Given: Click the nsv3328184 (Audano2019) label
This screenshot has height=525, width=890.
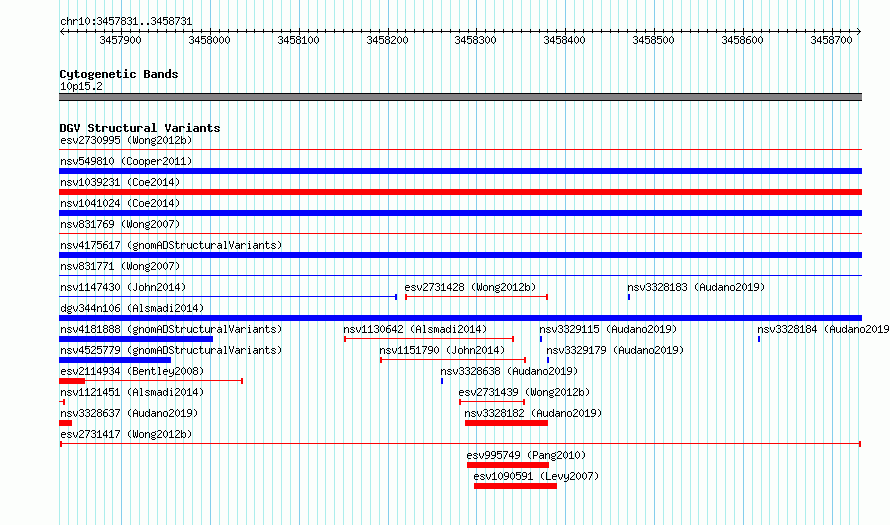Looking at the screenshot, I should click(823, 329).
